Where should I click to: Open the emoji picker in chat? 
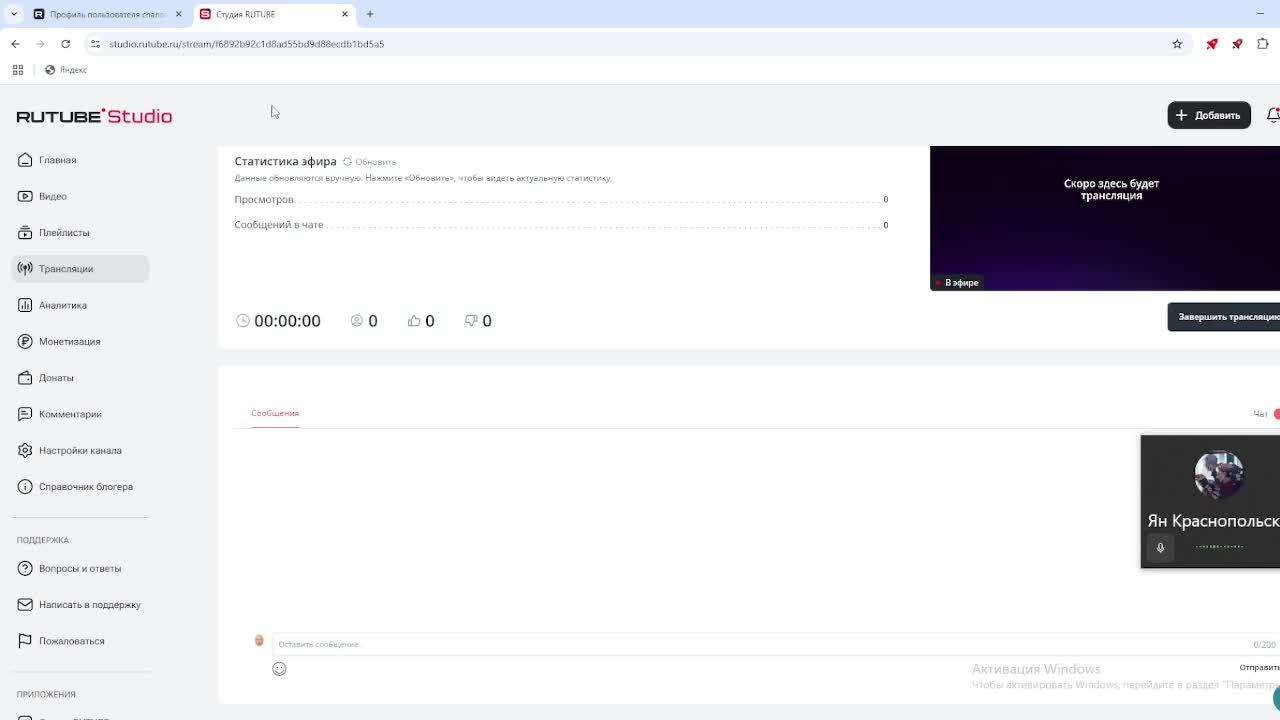click(279, 669)
